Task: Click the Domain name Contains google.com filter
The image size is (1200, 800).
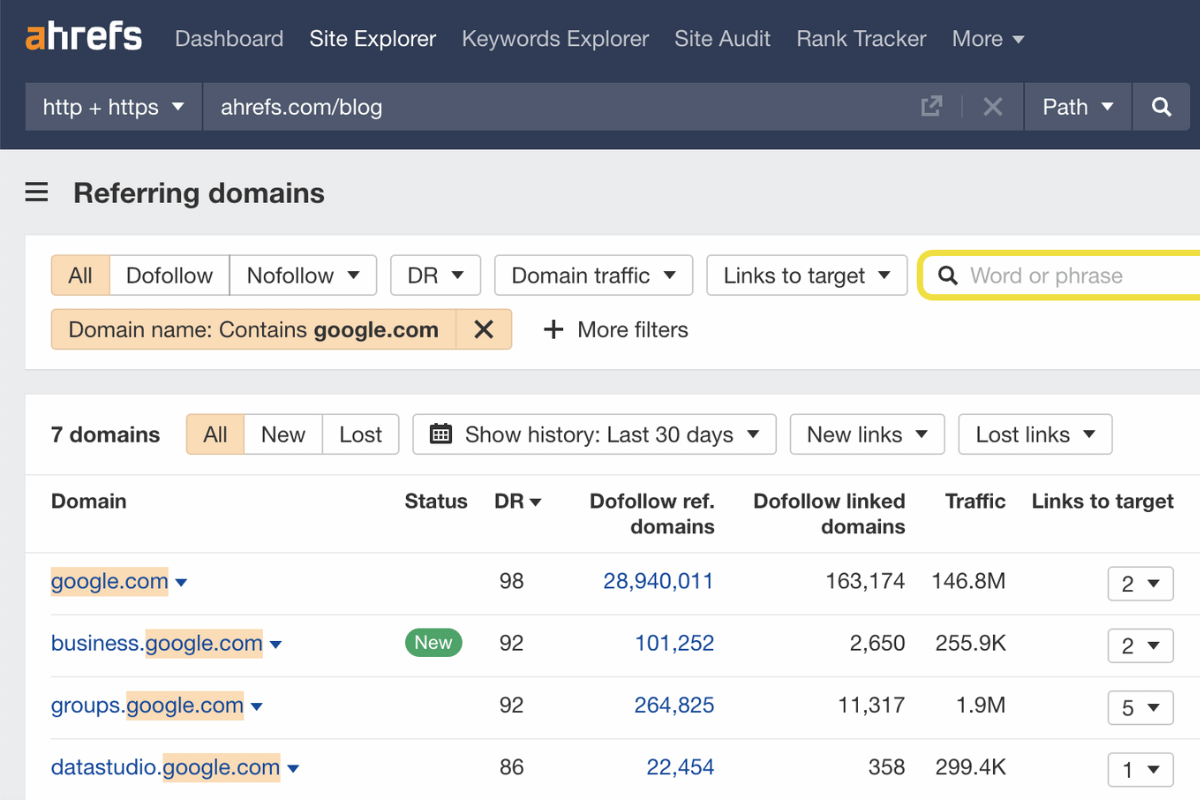Action: click(254, 329)
